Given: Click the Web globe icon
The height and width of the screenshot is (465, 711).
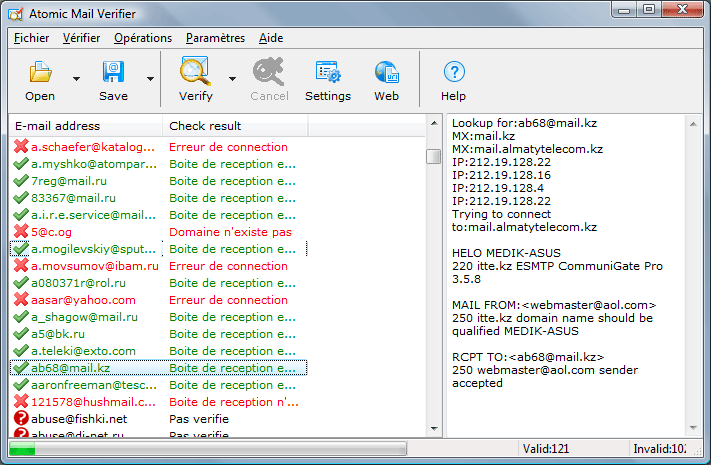Looking at the screenshot, I should 386,72.
